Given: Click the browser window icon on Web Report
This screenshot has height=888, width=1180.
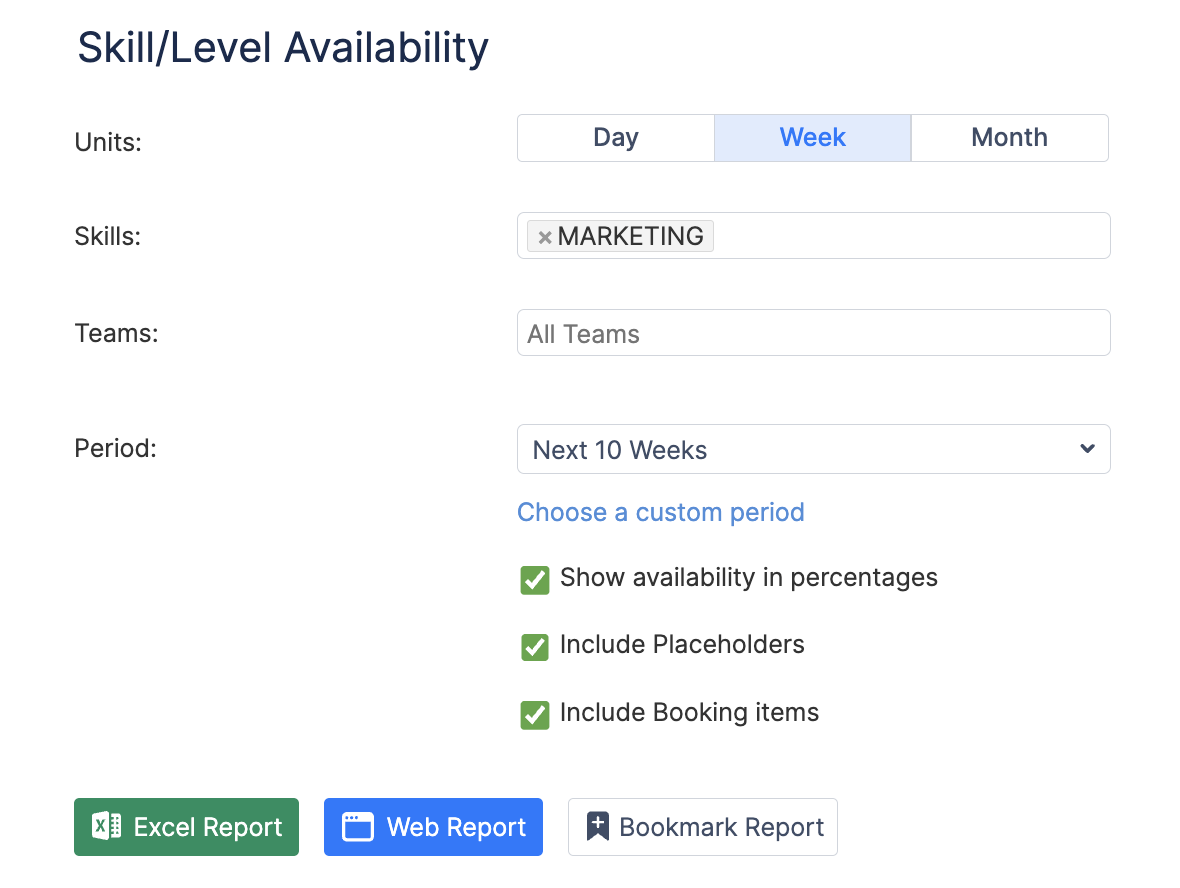Looking at the screenshot, I should coord(357,827).
